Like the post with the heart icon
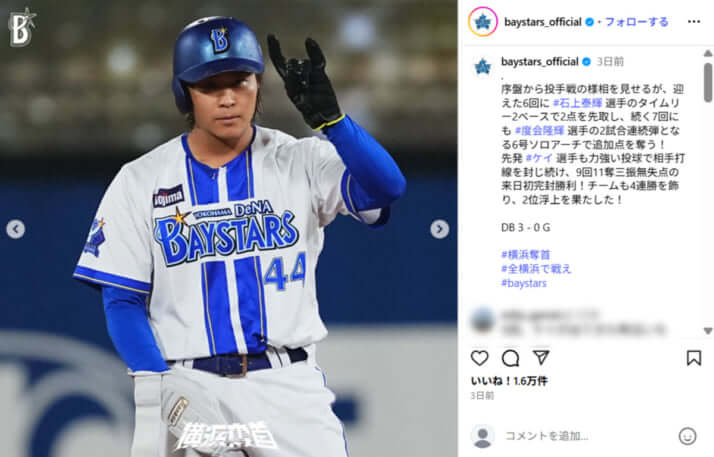Screen dimensions: 714x457 479,358
